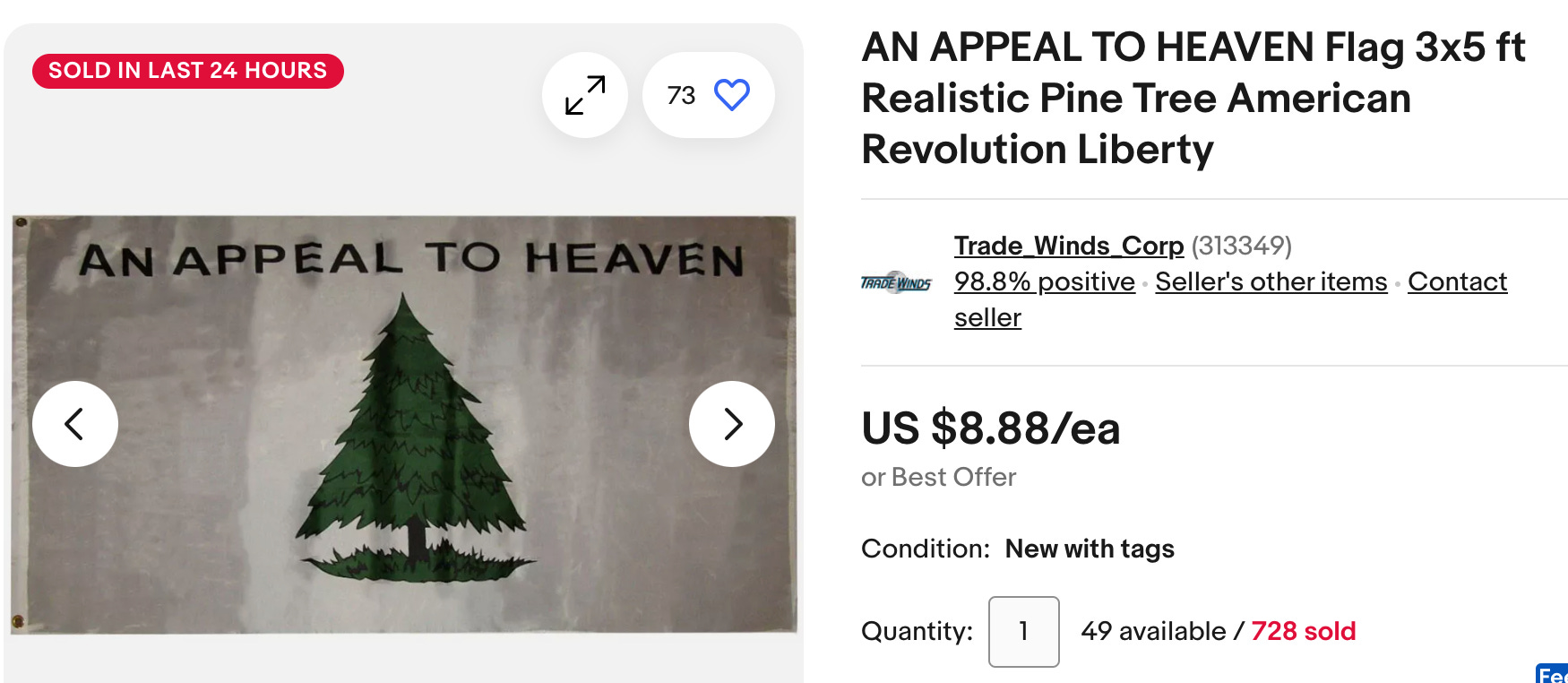Expand the product image to full view
Image resolution: width=1568 pixels, height=683 pixels.
pyautogui.click(x=585, y=95)
